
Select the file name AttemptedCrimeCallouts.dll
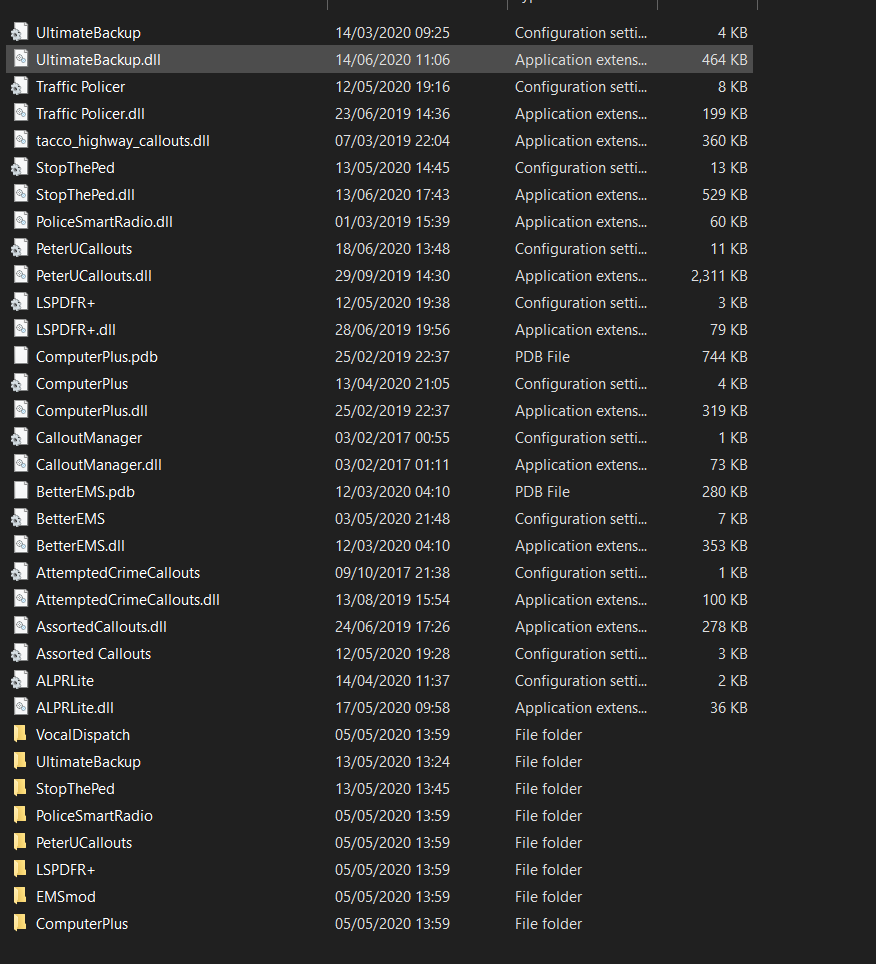coord(127,600)
